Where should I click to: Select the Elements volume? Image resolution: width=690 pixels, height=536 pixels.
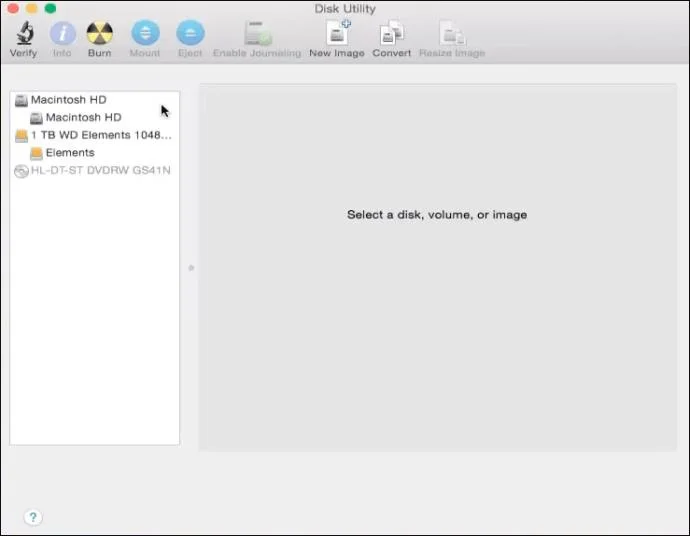95,153
